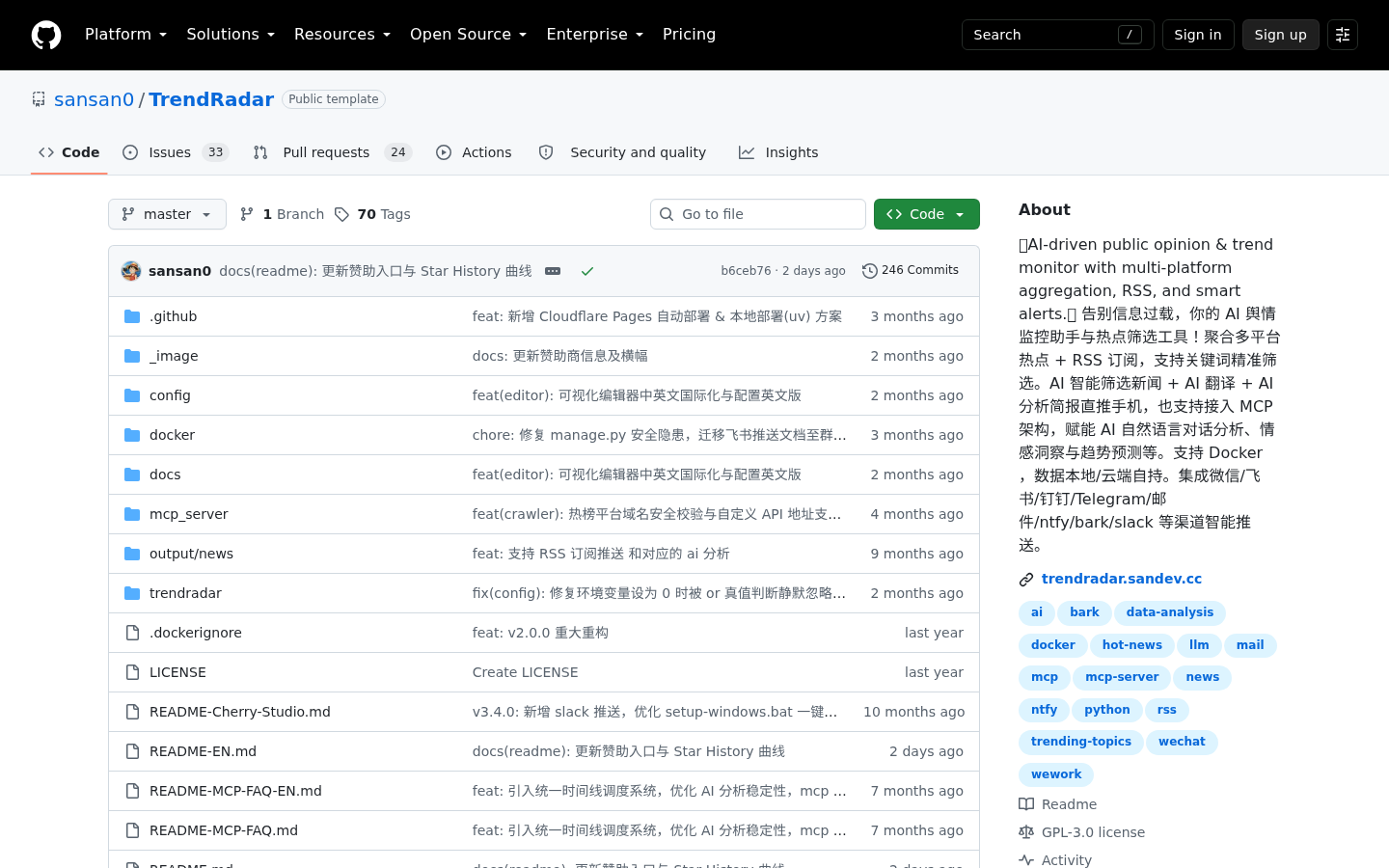This screenshot has width=1389, height=868.
Task: Select the data-analysis topic tag
Action: [1170, 612]
